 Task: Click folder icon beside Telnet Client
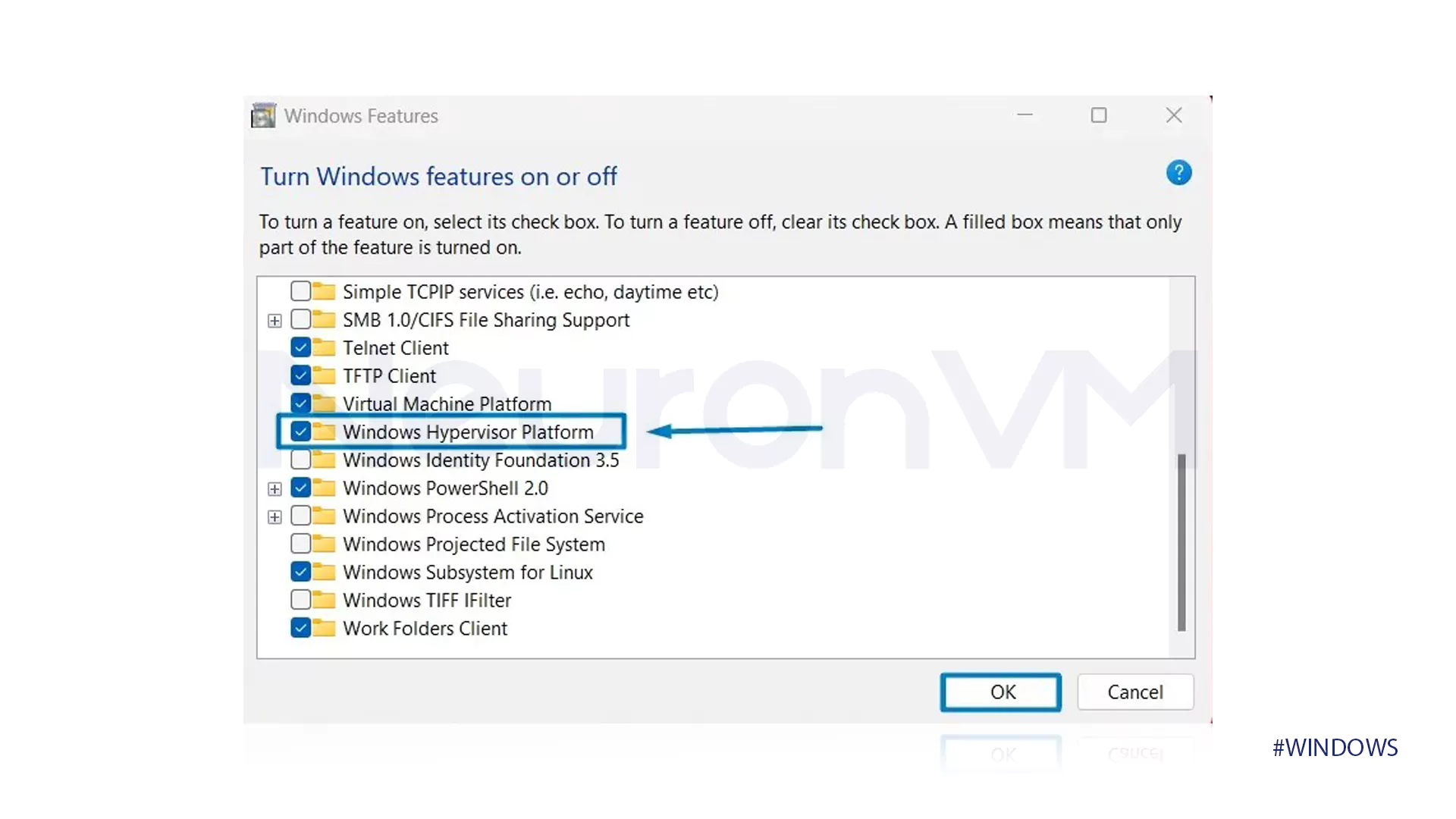[324, 347]
